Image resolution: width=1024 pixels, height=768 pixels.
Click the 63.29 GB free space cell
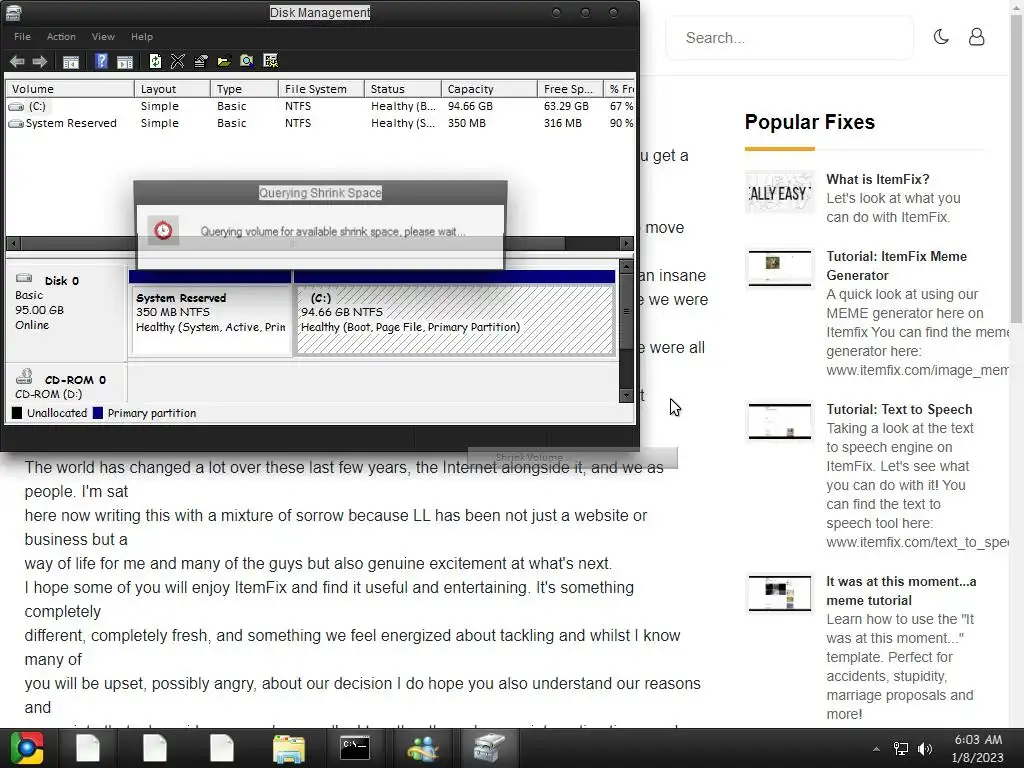[566, 106]
